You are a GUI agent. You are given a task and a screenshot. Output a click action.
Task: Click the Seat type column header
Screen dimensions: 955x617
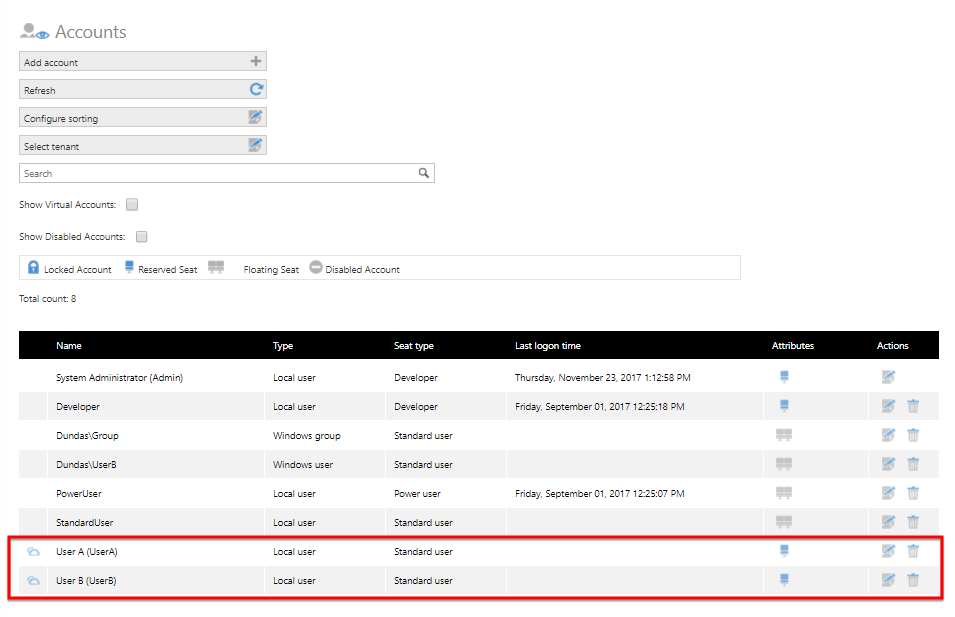click(414, 345)
